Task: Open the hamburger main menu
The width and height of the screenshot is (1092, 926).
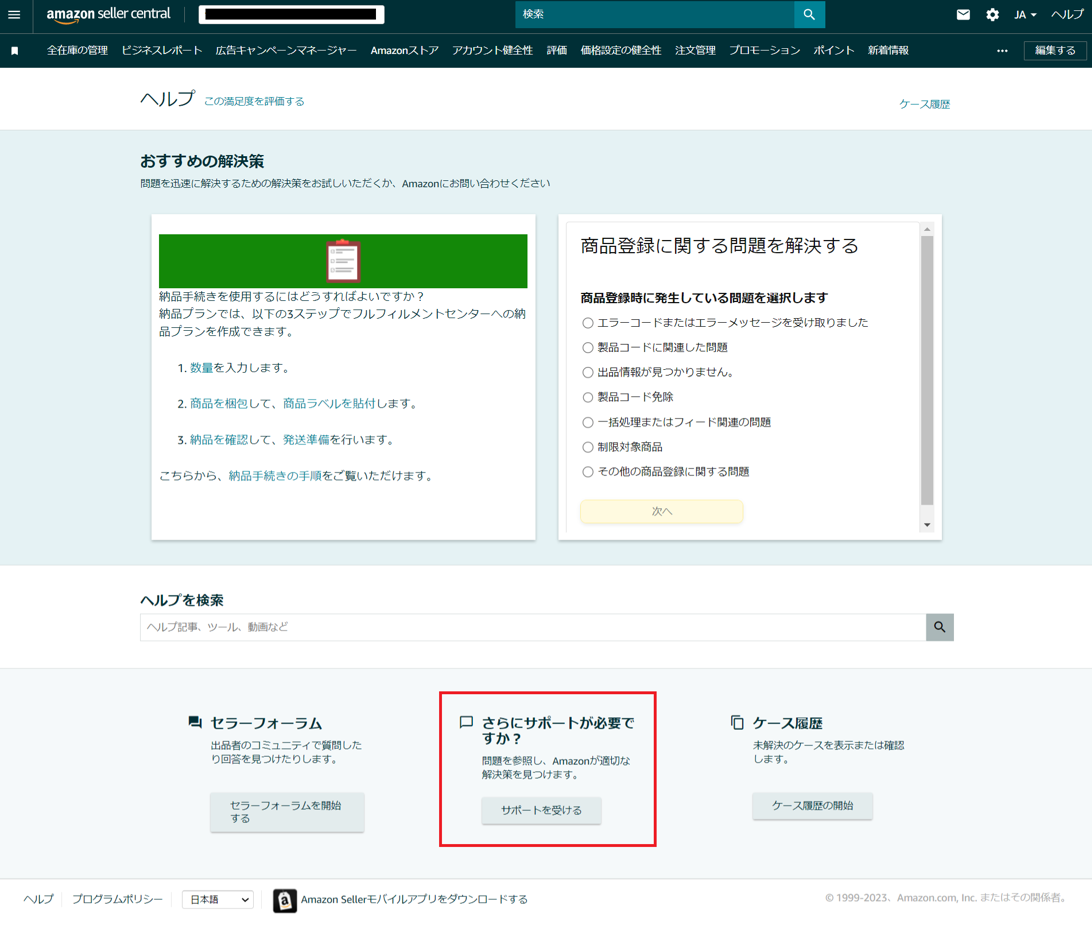Action: 14,15
